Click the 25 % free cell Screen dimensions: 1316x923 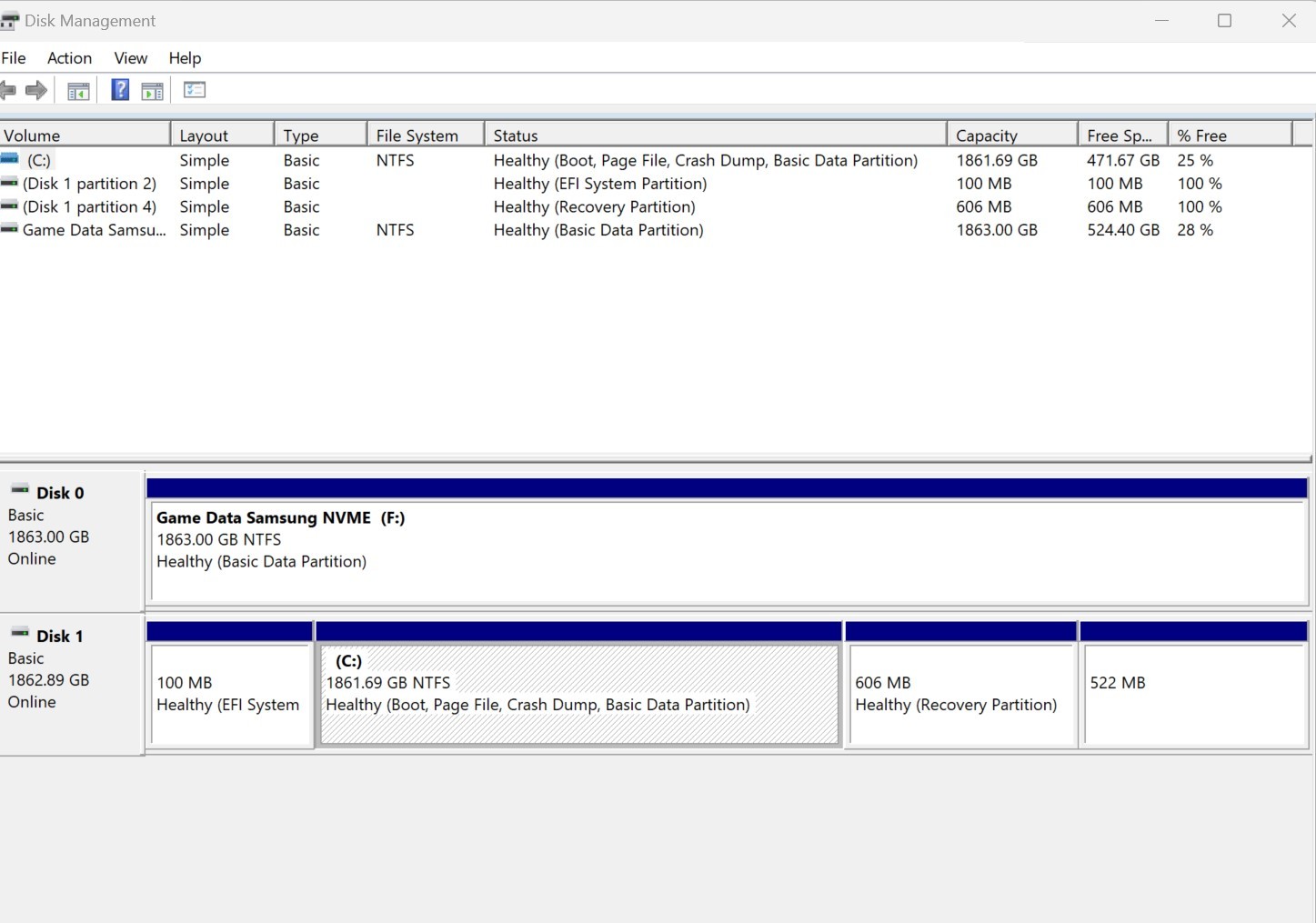tap(1195, 160)
